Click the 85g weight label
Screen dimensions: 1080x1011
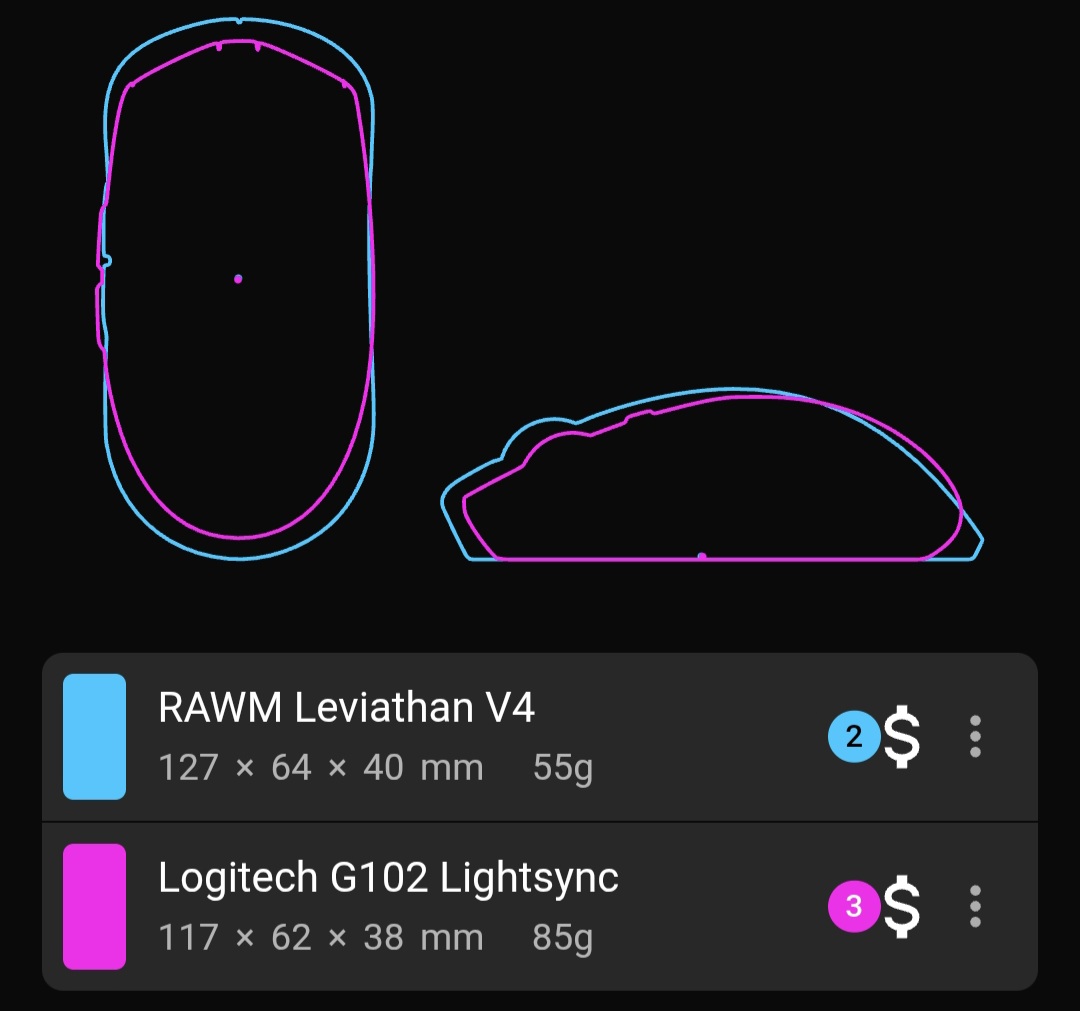pos(563,938)
